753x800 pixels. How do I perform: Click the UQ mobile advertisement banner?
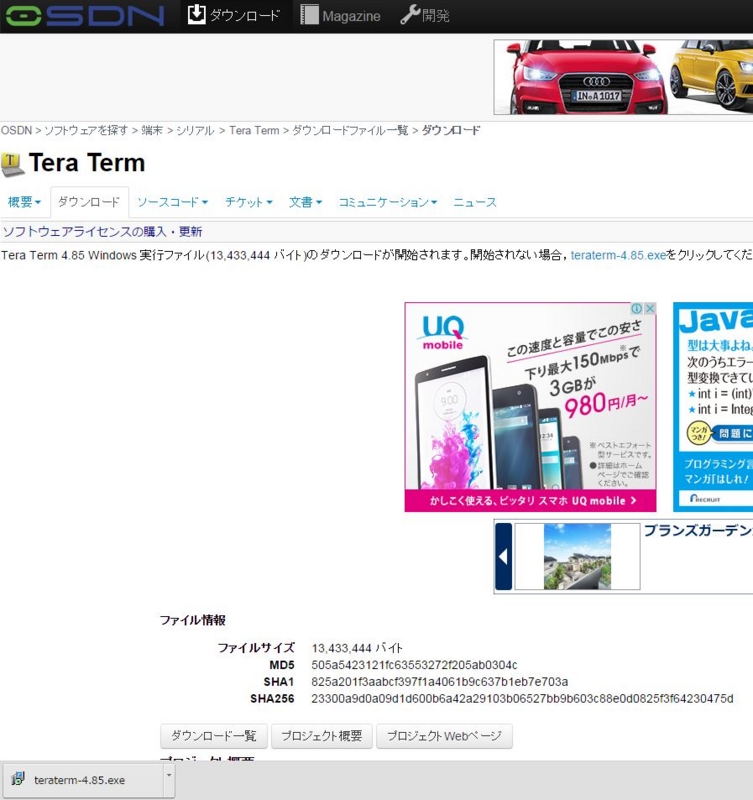point(530,407)
